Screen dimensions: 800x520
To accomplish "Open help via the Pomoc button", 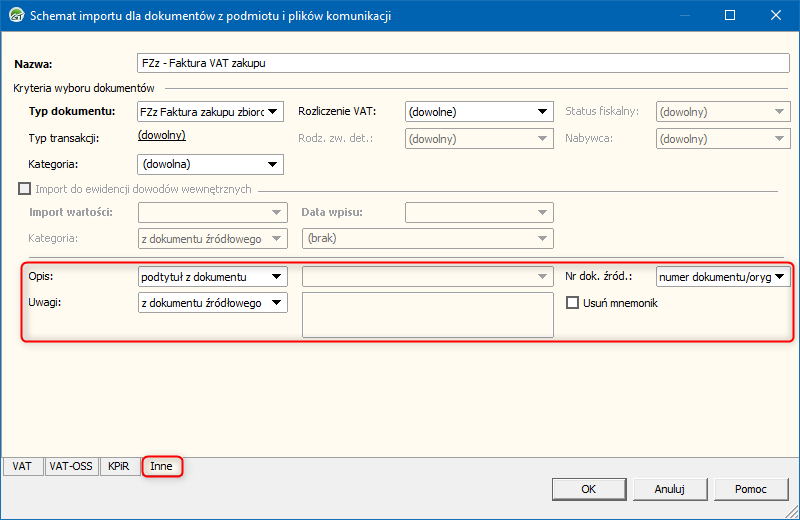I will coord(751,489).
